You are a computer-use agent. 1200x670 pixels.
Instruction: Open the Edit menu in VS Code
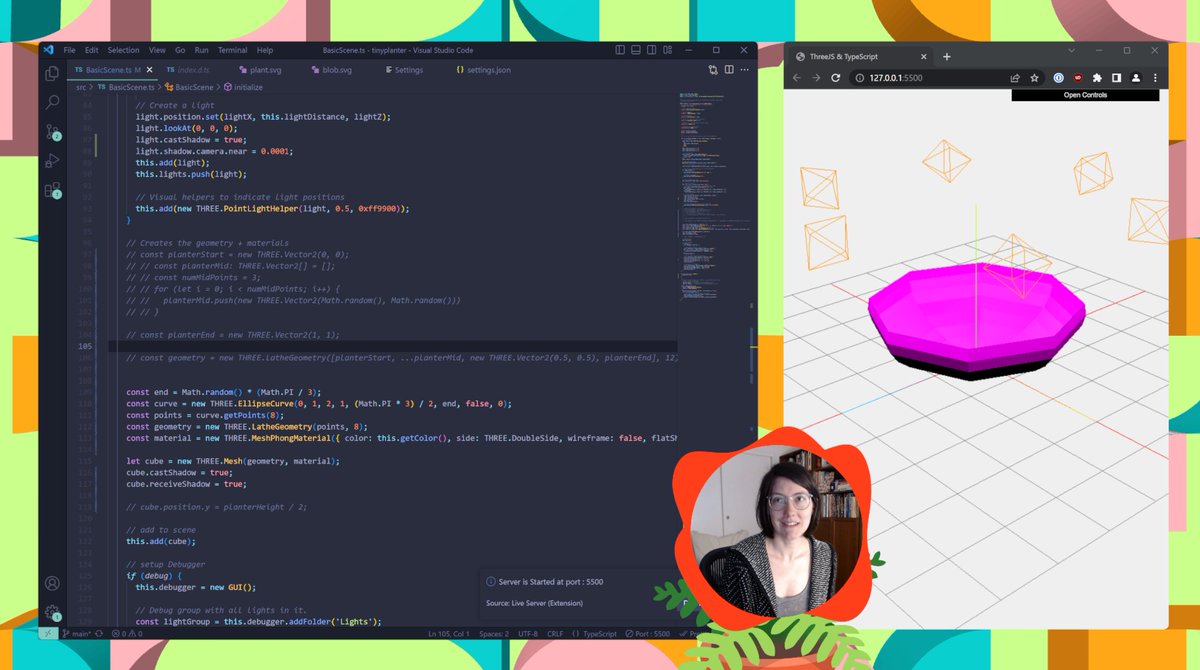(x=92, y=50)
